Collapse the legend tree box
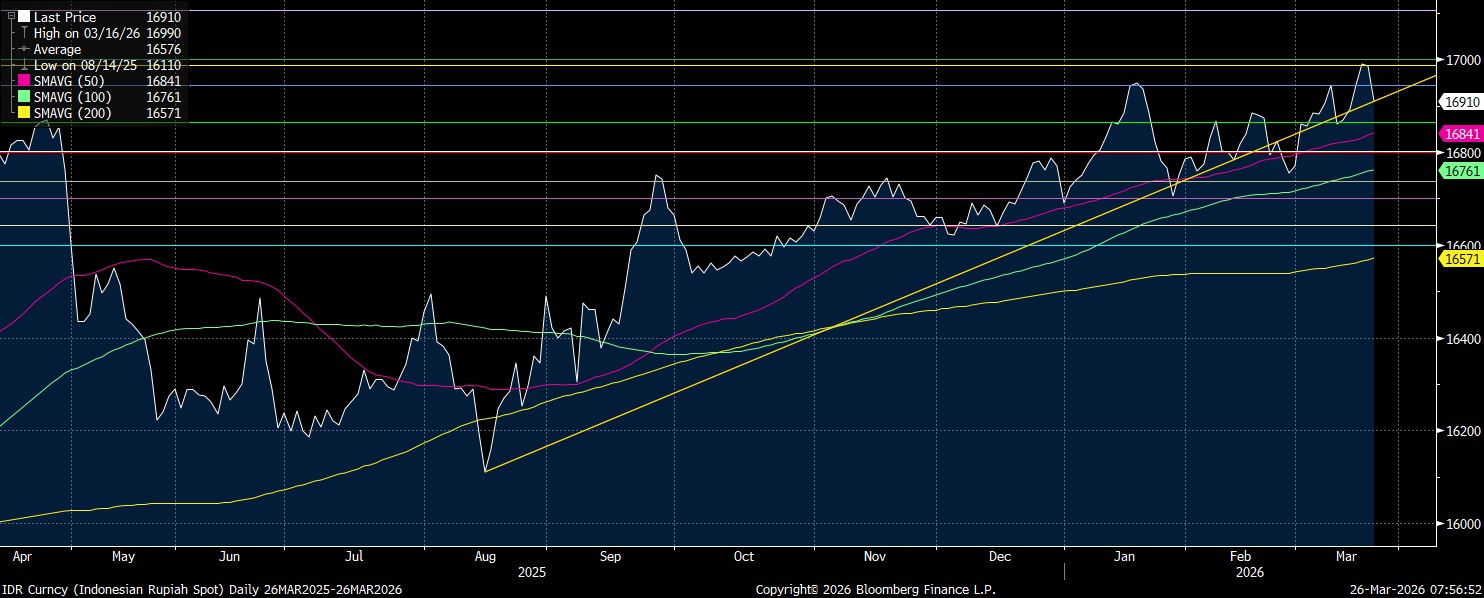 11,16
